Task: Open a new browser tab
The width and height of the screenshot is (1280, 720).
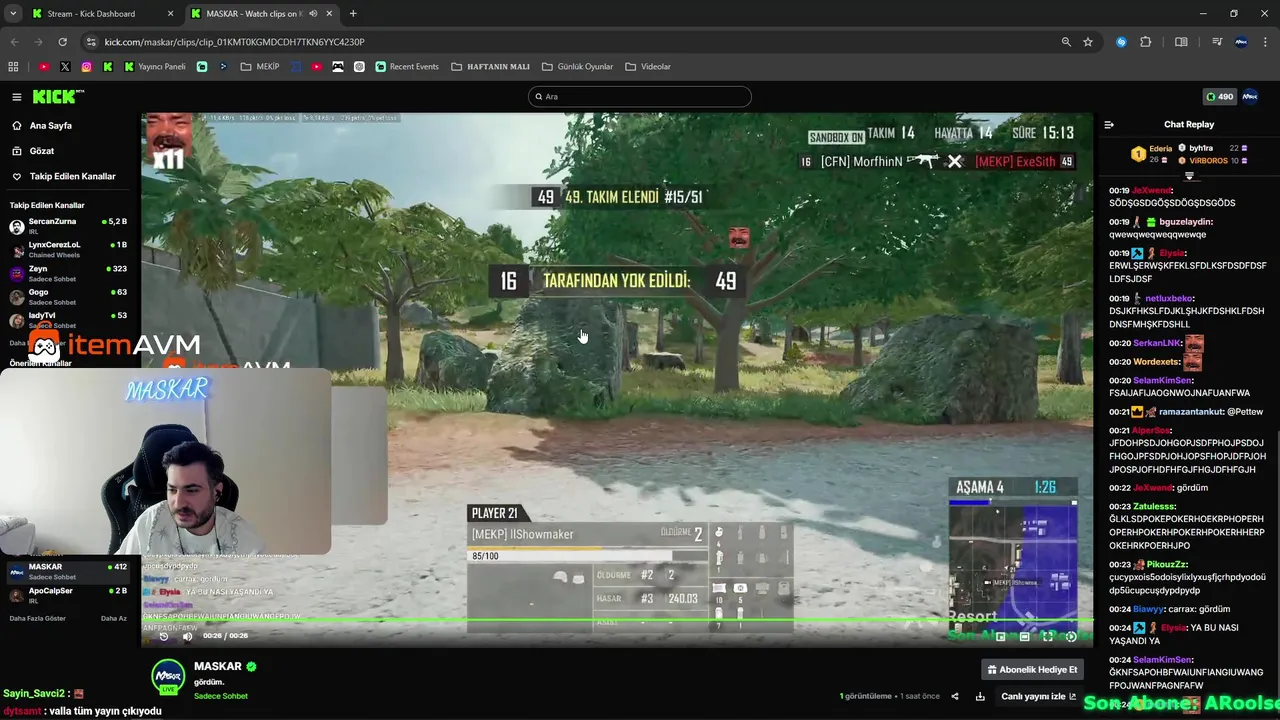Action: 353,14
